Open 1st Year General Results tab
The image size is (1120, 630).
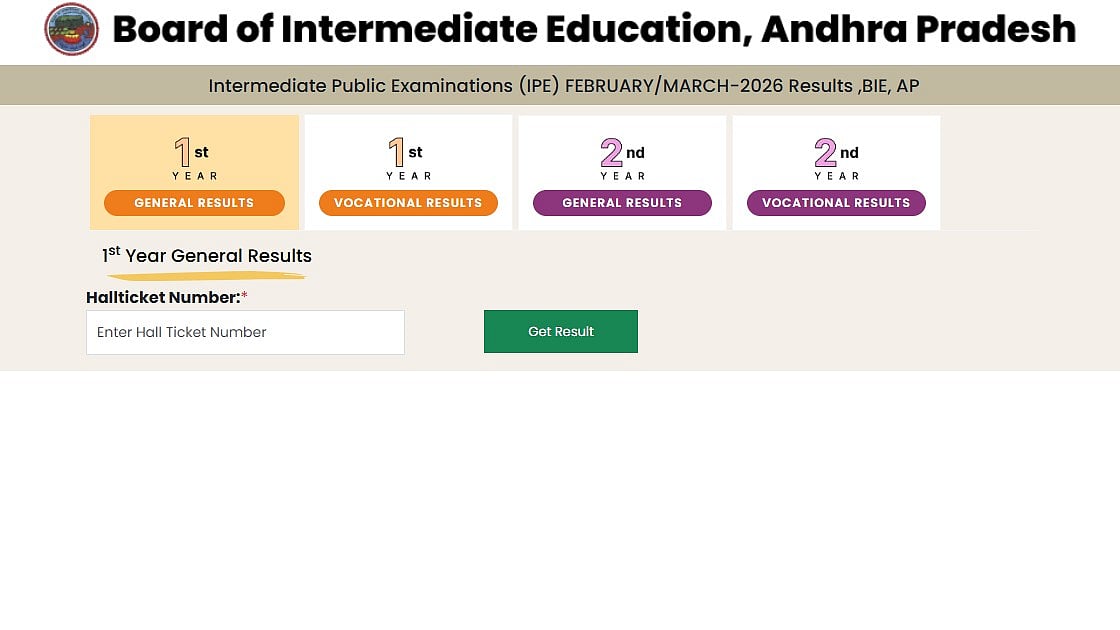[x=194, y=203]
